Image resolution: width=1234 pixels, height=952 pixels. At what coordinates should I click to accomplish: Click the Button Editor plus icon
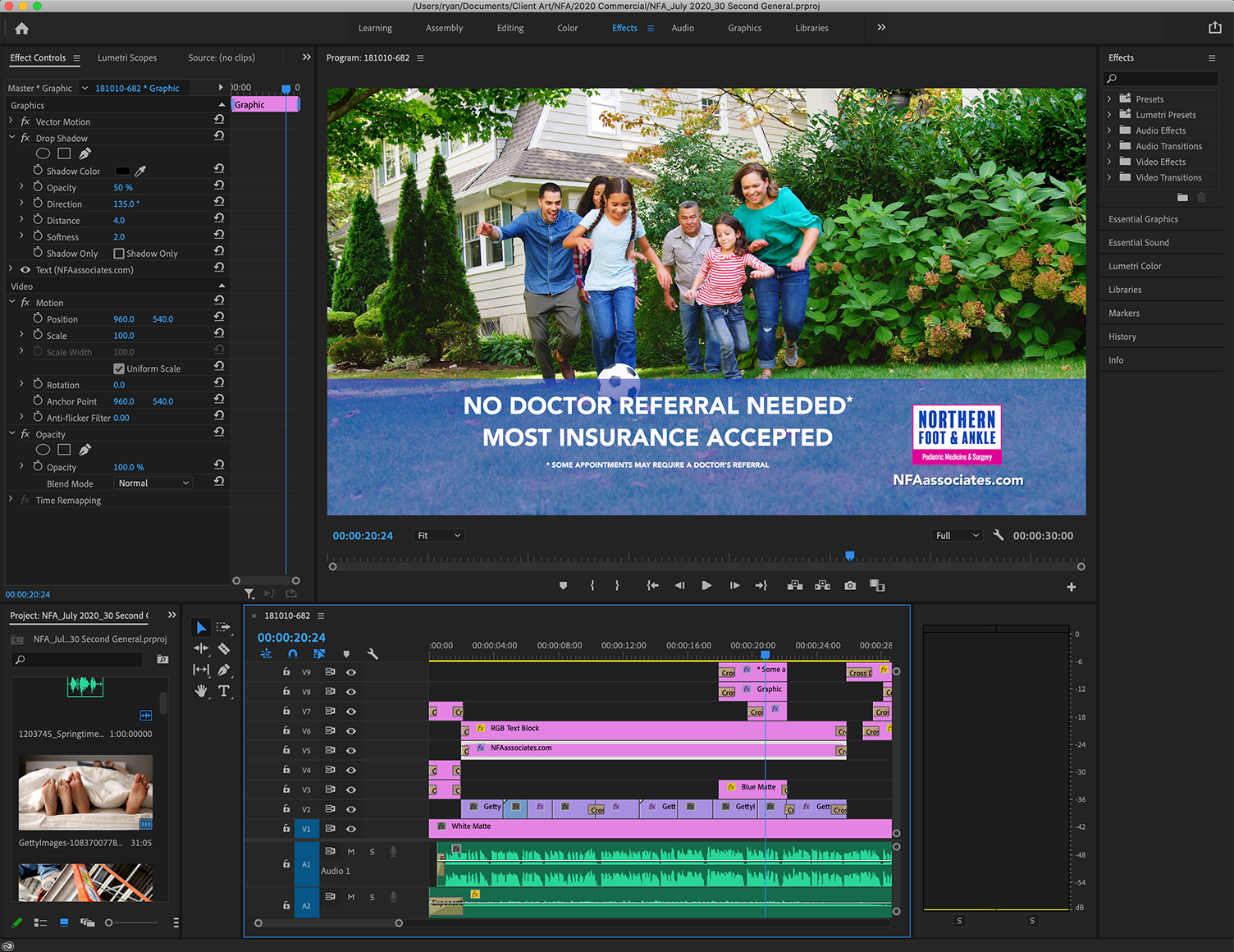pos(1071,587)
